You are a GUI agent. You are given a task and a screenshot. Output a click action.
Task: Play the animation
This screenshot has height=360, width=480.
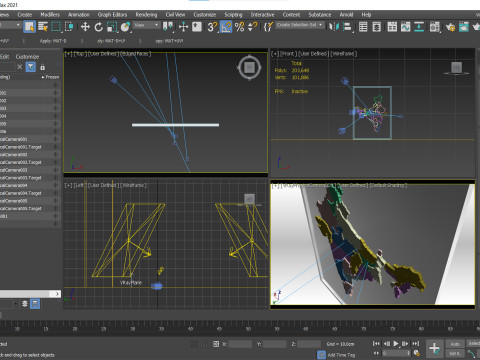coord(396,343)
